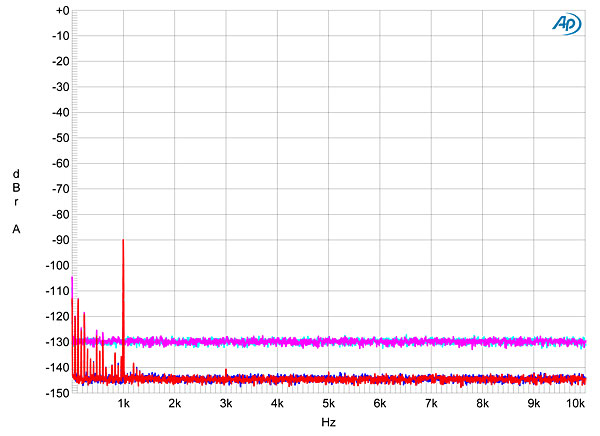Click the 3k frequency axis label
The width and height of the screenshot is (600, 436).
pyautogui.click(x=226, y=404)
